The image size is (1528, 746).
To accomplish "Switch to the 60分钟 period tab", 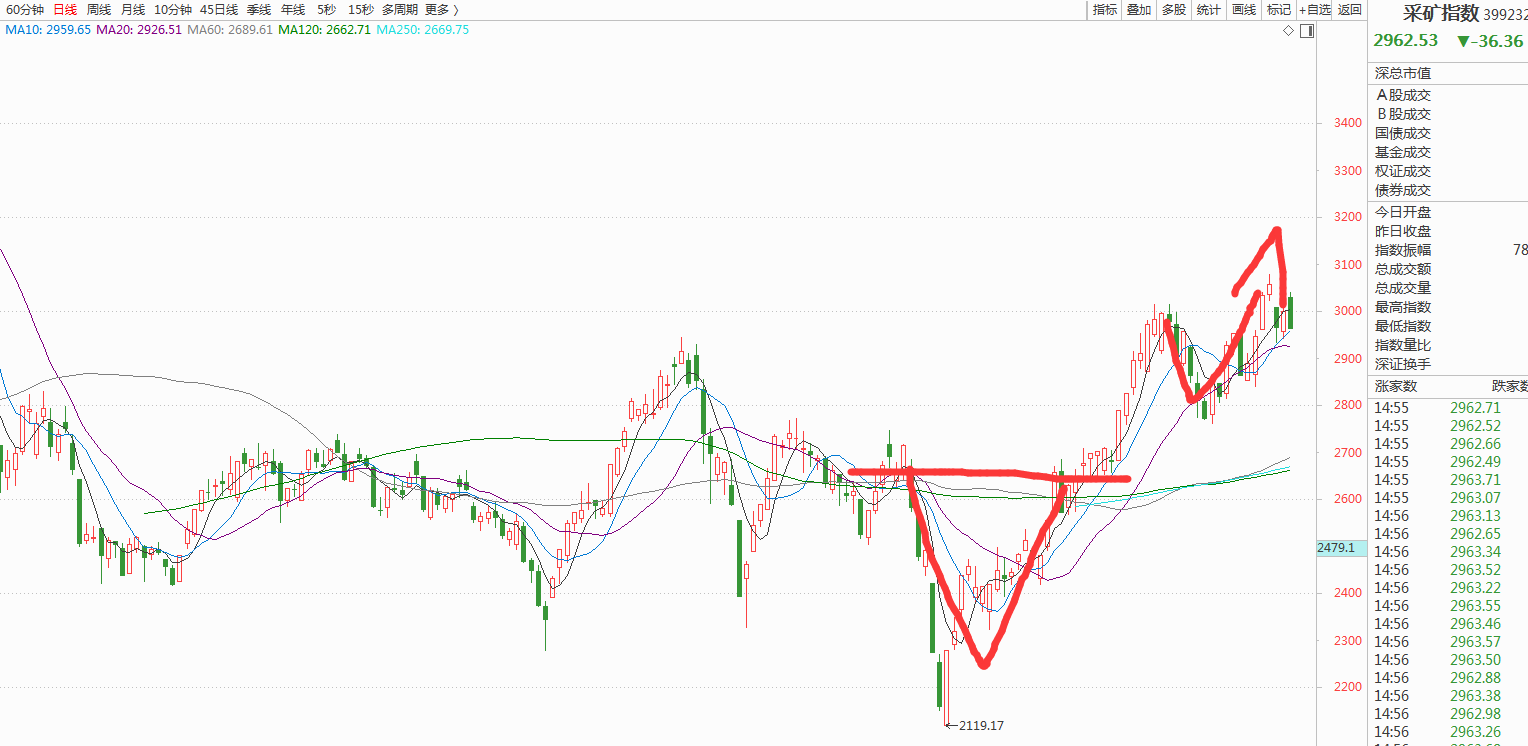I will tap(23, 9).
